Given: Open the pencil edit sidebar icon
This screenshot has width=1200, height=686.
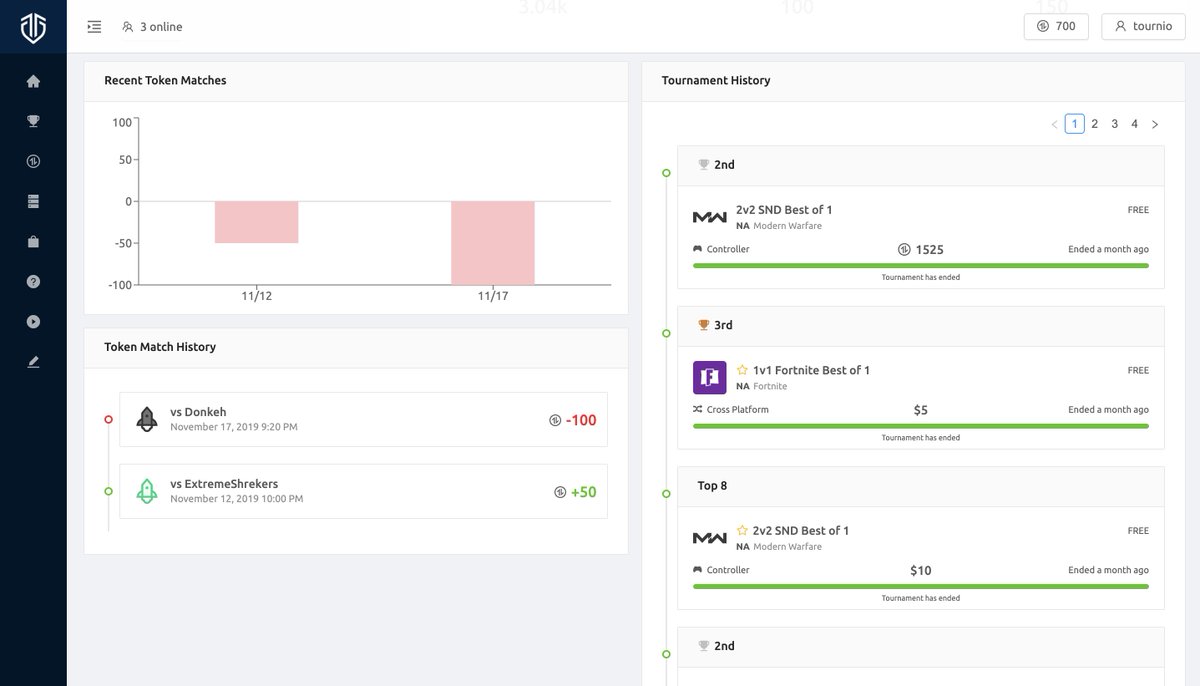Looking at the screenshot, I should click(33, 361).
